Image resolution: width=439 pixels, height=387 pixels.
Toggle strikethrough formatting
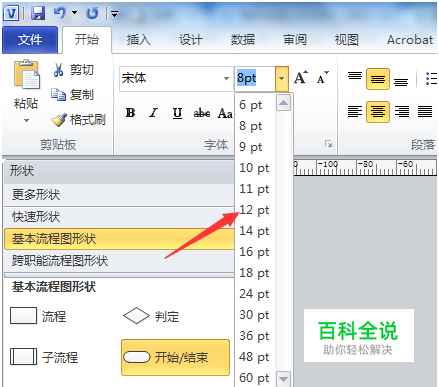(x=202, y=113)
